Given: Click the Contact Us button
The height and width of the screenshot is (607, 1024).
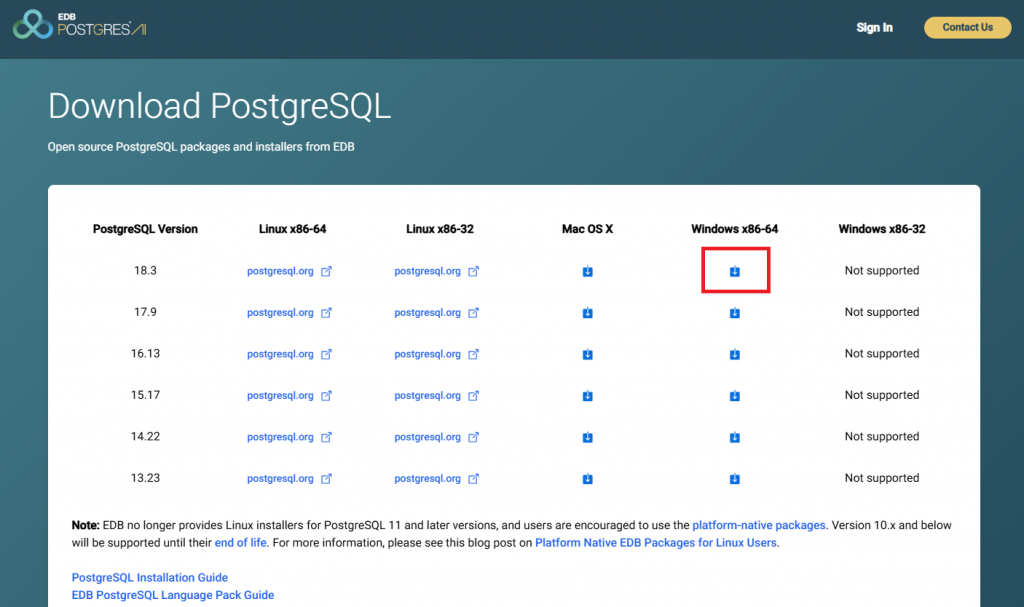Looking at the screenshot, I should [x=967, y=27].
